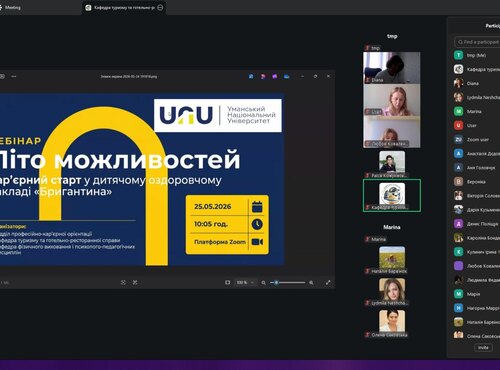Click the OneDrive cloud icon in viewer toolbar
500x370 pixels.
[286, 76]
